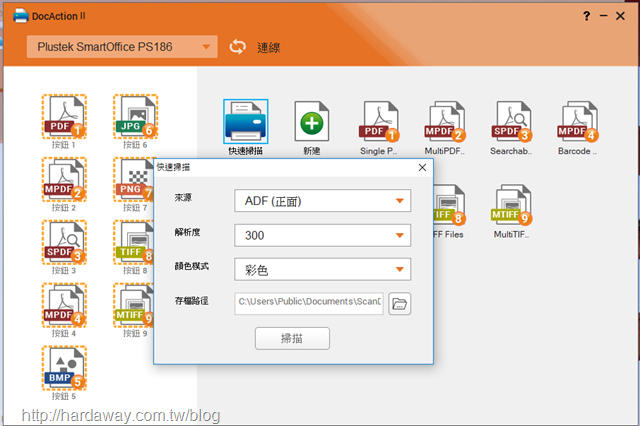Browse for save path folder icon
Viewport: 640px width, 426px height.
[x=400, y=304]
